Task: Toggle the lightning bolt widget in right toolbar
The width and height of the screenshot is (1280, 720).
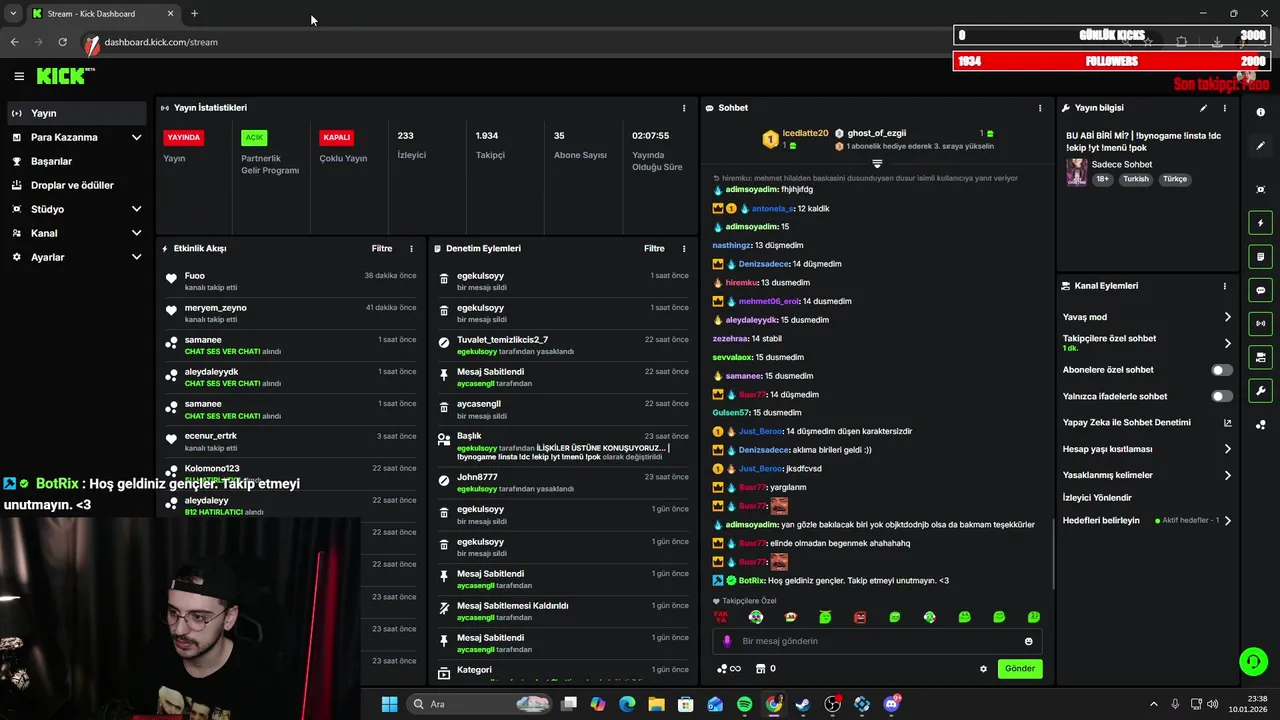Action: 1260,223
